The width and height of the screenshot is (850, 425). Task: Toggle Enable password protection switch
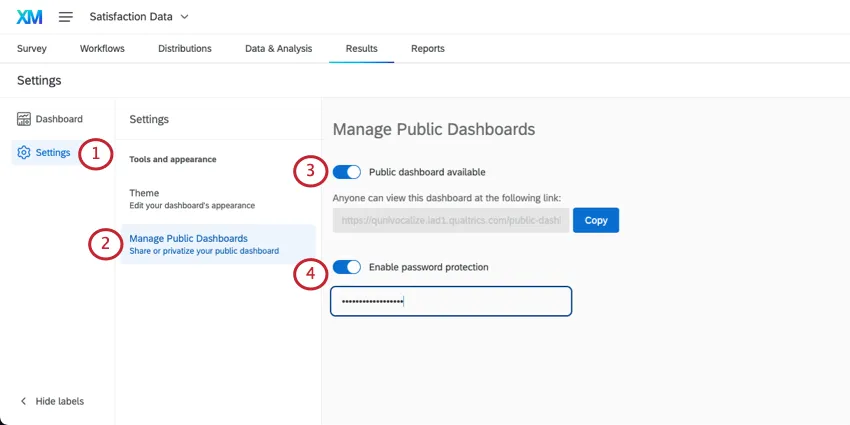click(x=346, y=267)
